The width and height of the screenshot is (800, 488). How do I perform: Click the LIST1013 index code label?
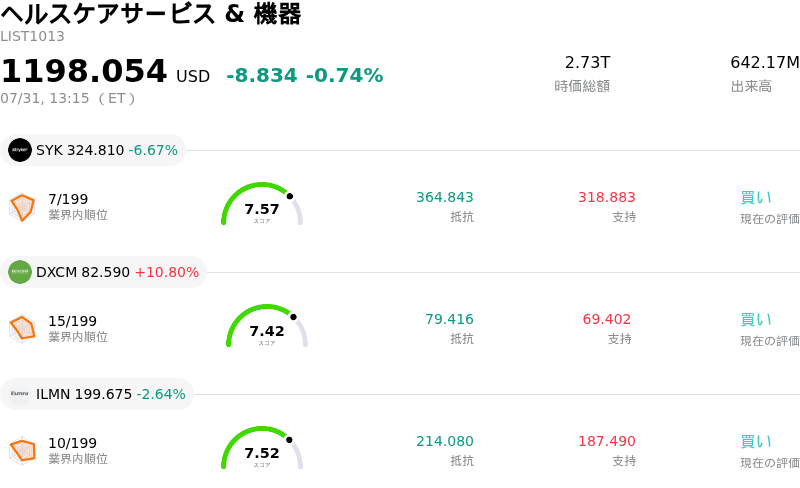[x=32, y=36]
